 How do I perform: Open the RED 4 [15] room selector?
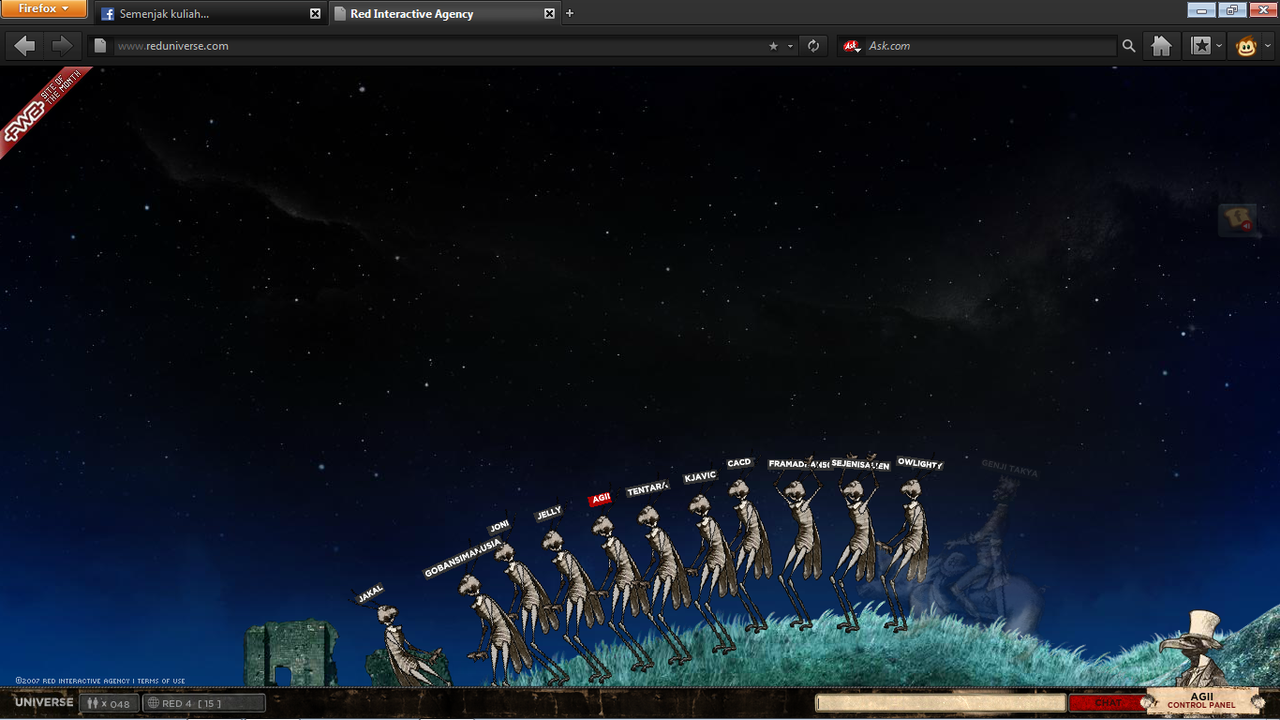204,703
